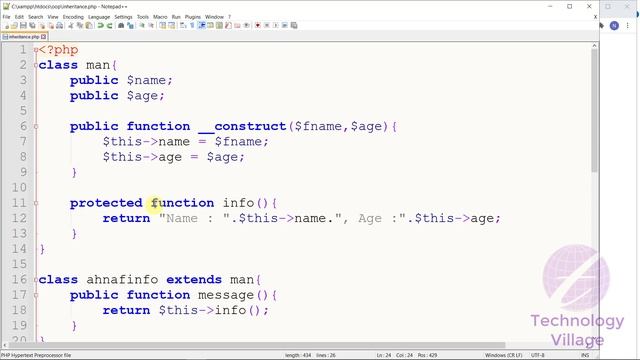Collapse the info() function fold marker
Screen dimensions: 640x360
[36, 203]
